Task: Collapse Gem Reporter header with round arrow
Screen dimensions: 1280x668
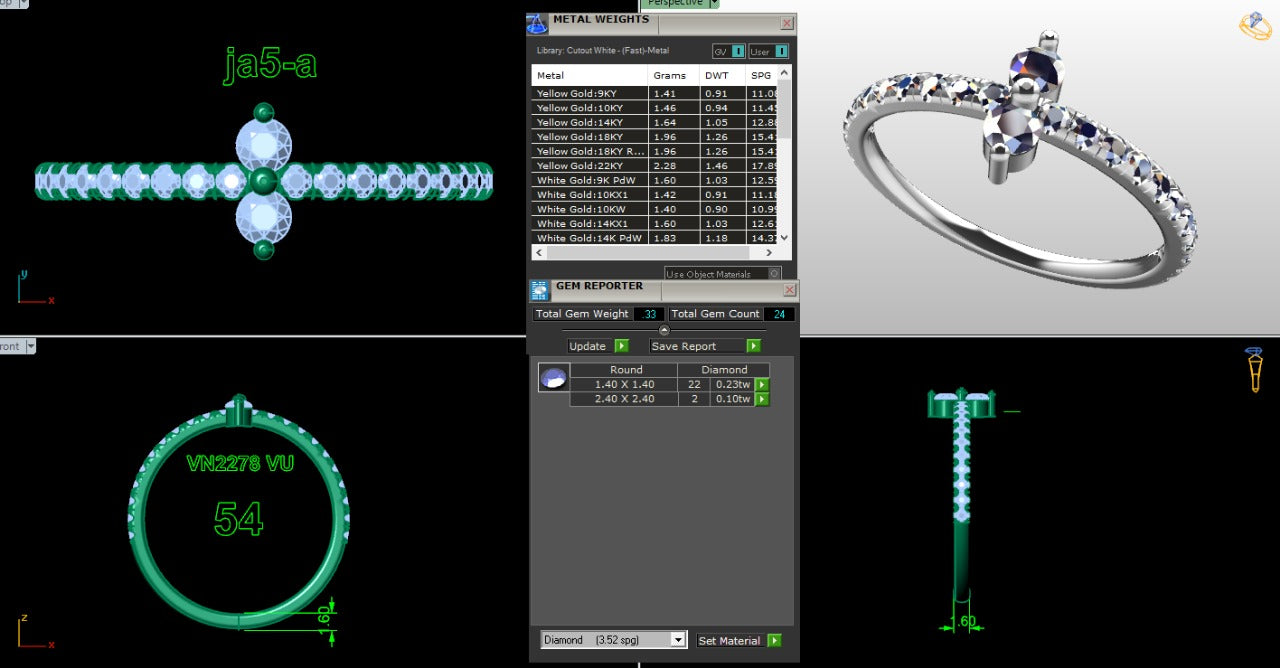Action: (x=664, y=329)
